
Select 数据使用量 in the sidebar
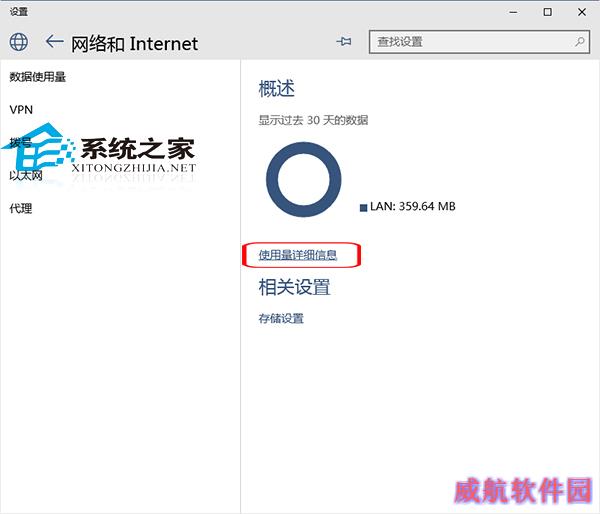tap(38, 77)
